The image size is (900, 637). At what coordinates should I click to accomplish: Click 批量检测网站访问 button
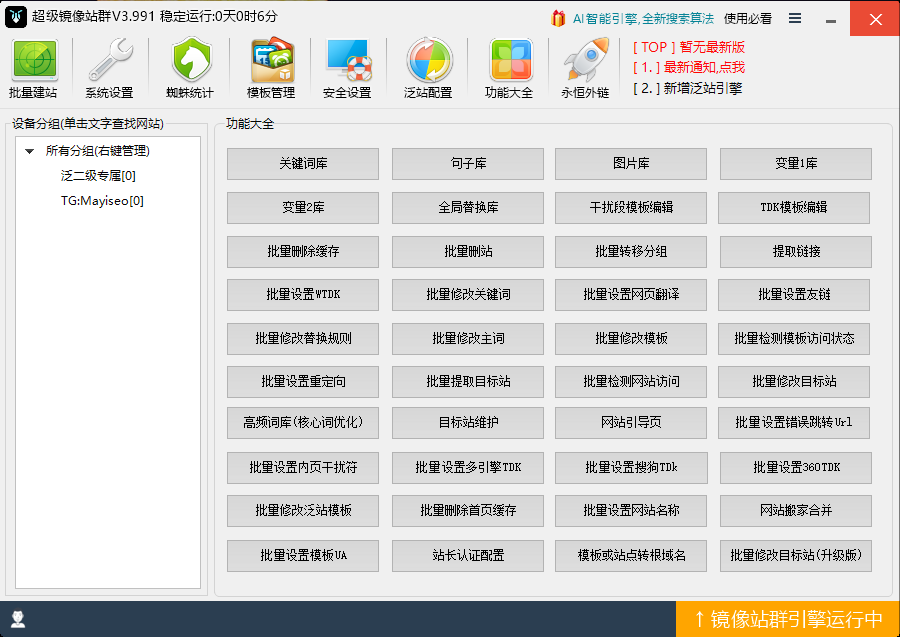[631, 382]
